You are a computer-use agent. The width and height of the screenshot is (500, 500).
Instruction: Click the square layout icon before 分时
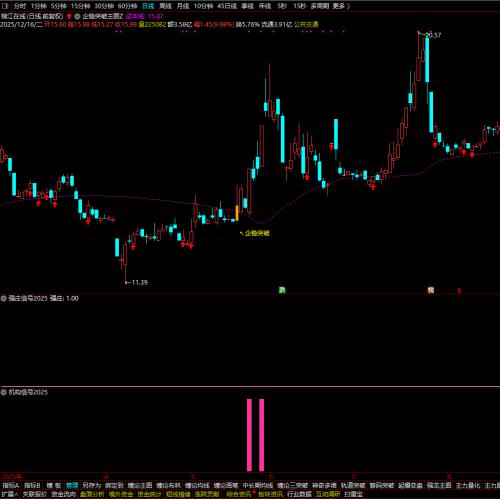(5, 6)
